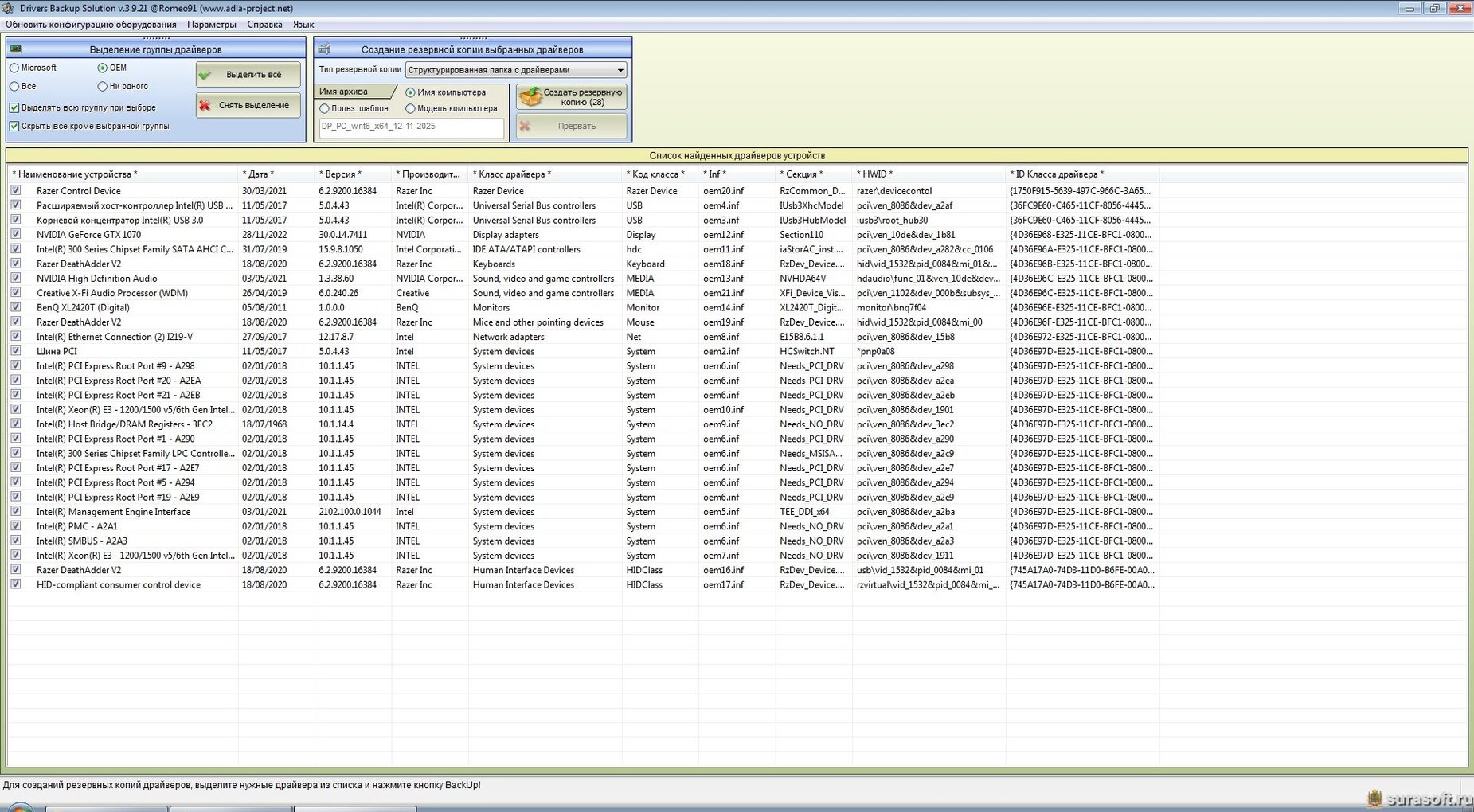Disable "Скрыть все кроме выбранной группы" checkbox
This screenshot has width=1474, height=812.
(x=14, y=127)
